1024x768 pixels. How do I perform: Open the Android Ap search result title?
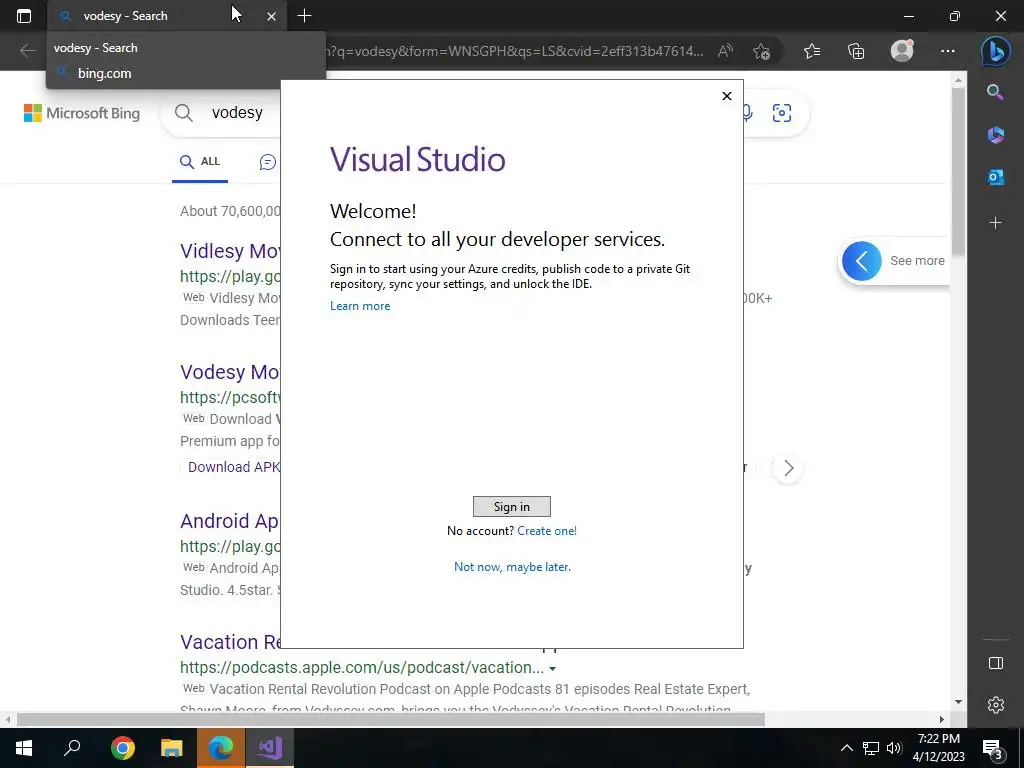point(230,520)
